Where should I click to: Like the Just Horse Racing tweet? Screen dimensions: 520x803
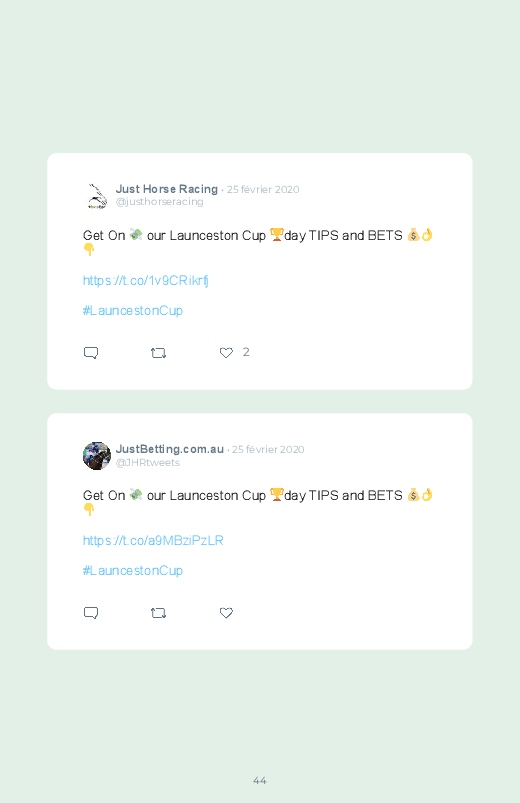226,353
